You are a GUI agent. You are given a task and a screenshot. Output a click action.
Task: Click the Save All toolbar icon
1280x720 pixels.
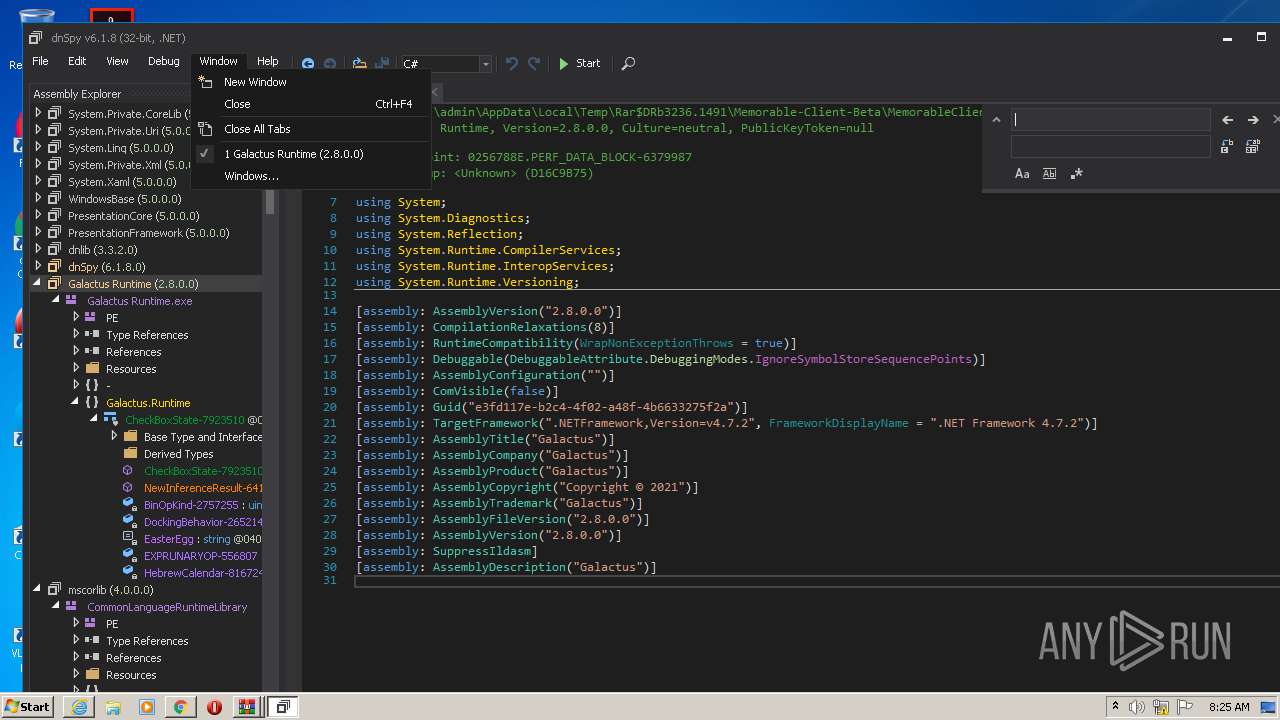click(381, 63)
